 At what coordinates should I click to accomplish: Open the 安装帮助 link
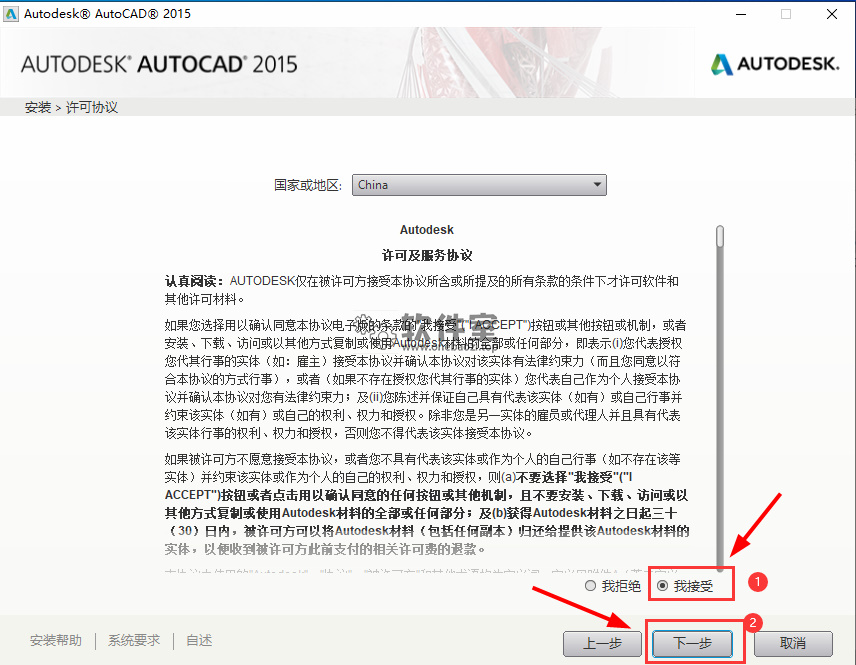click(56, 640)
